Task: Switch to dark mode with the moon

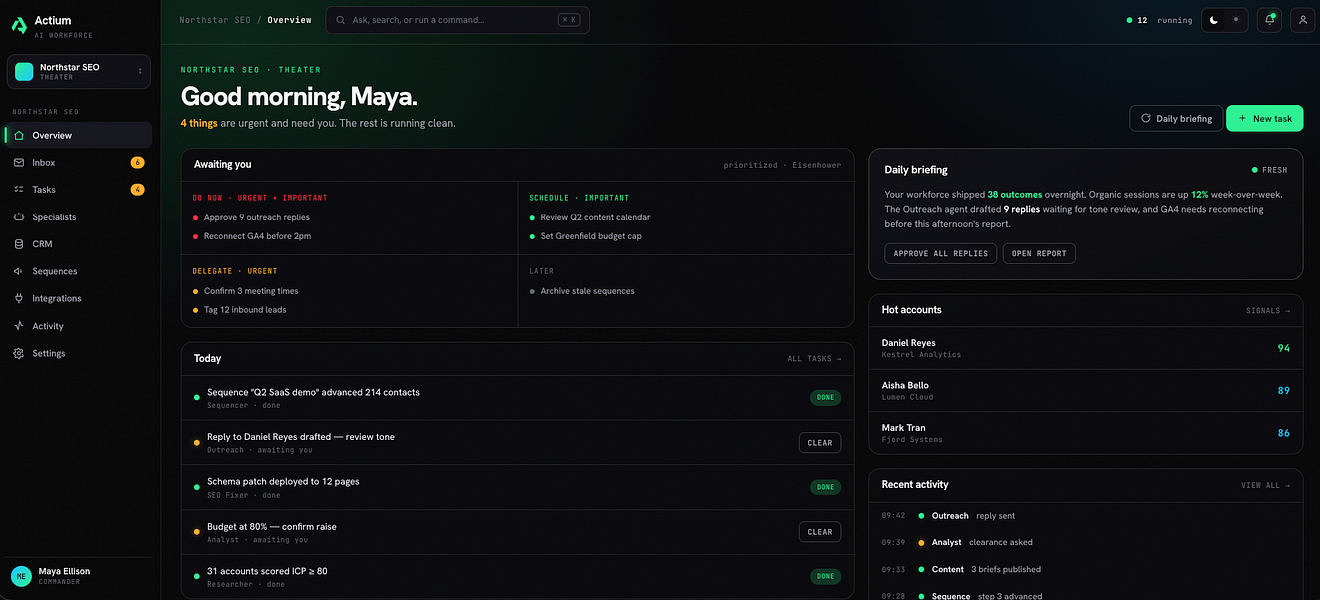Action: click(x=1214, y=20)
